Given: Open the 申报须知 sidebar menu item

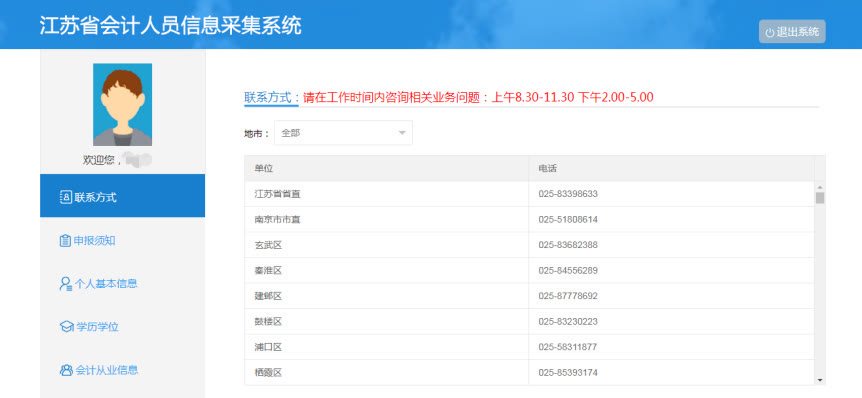Looking at the screenshot, I should point(123,240).
